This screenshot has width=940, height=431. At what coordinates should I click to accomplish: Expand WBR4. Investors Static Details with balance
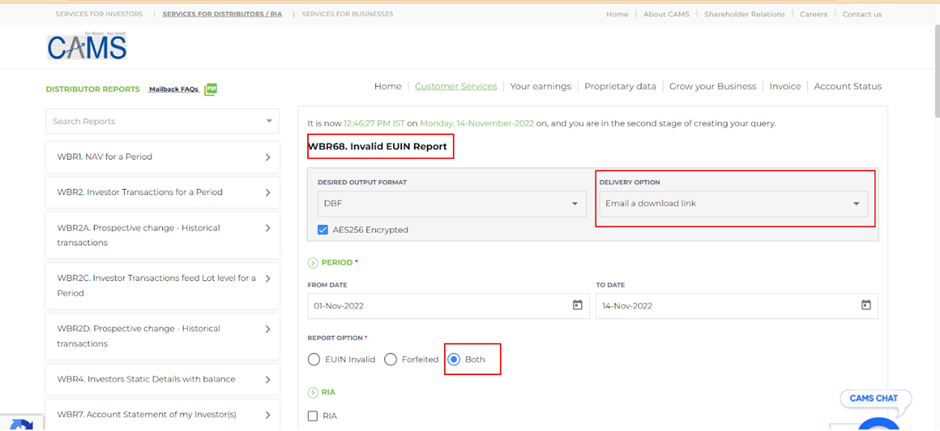[x=162, y=379]
